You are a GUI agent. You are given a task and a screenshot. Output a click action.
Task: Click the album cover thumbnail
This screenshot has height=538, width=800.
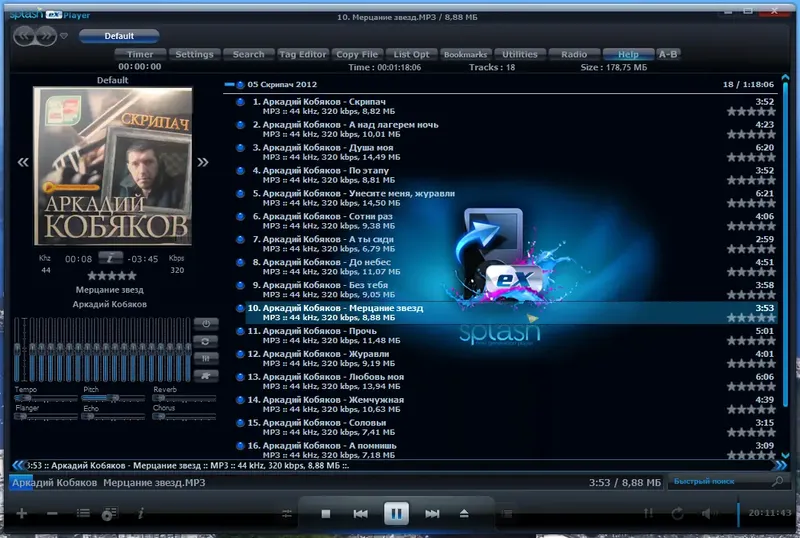113,166
